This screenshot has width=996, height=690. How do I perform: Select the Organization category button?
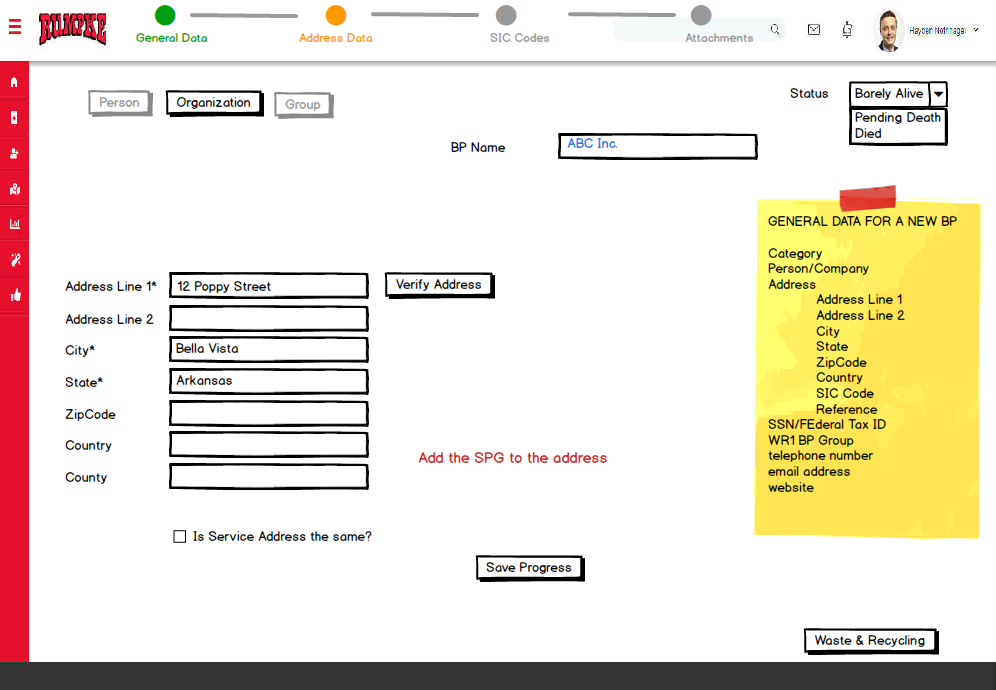pos(214,103)
